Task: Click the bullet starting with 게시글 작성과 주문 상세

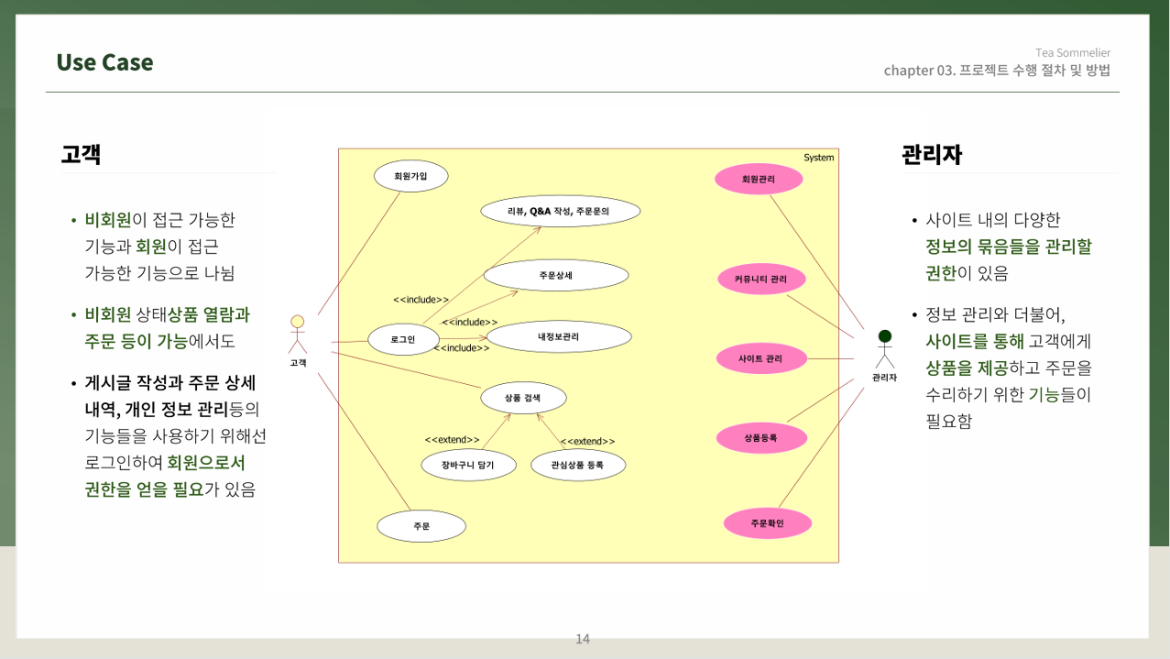Action: pos(169,436)
